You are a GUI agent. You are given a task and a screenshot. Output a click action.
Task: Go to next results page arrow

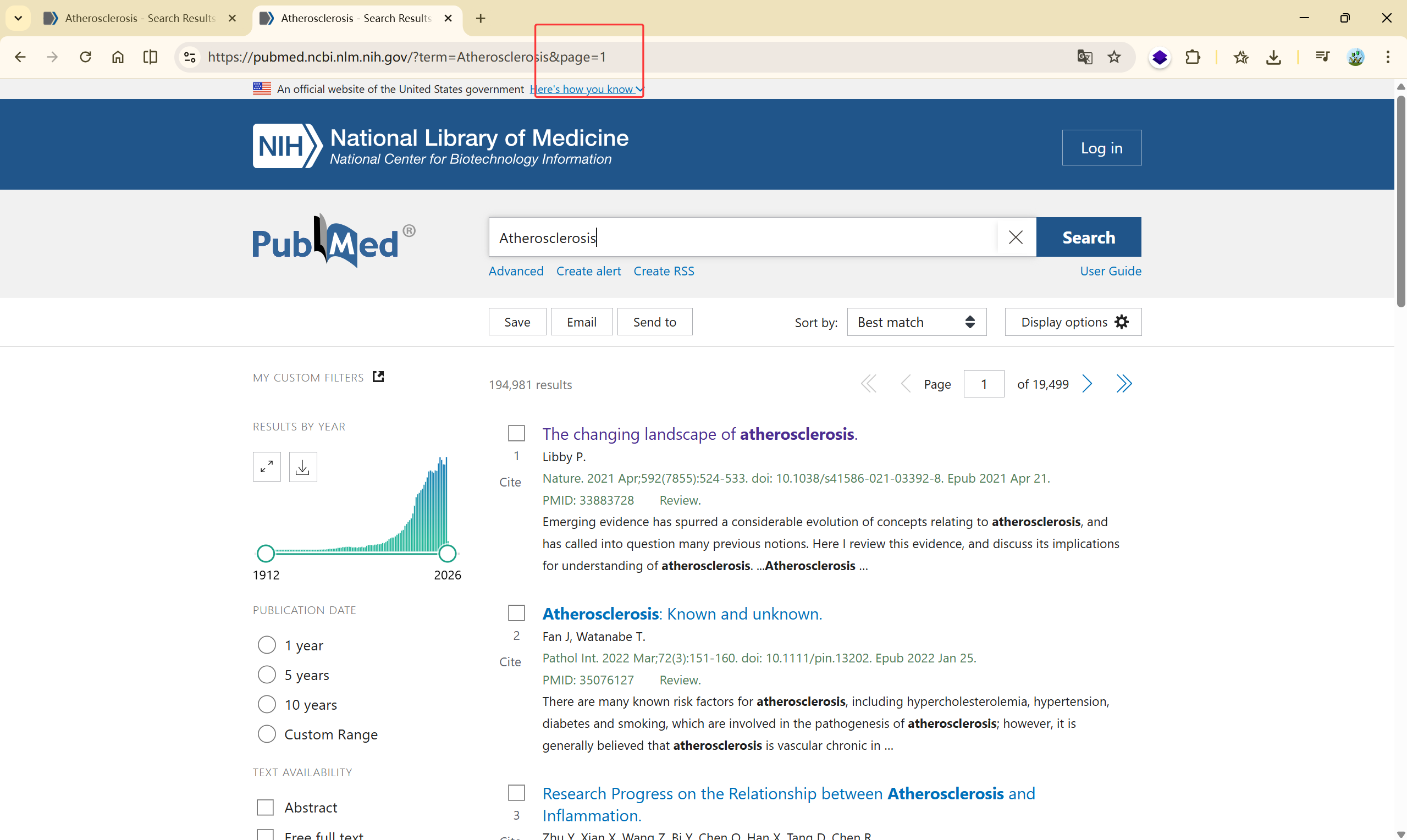pos(1086,384)
